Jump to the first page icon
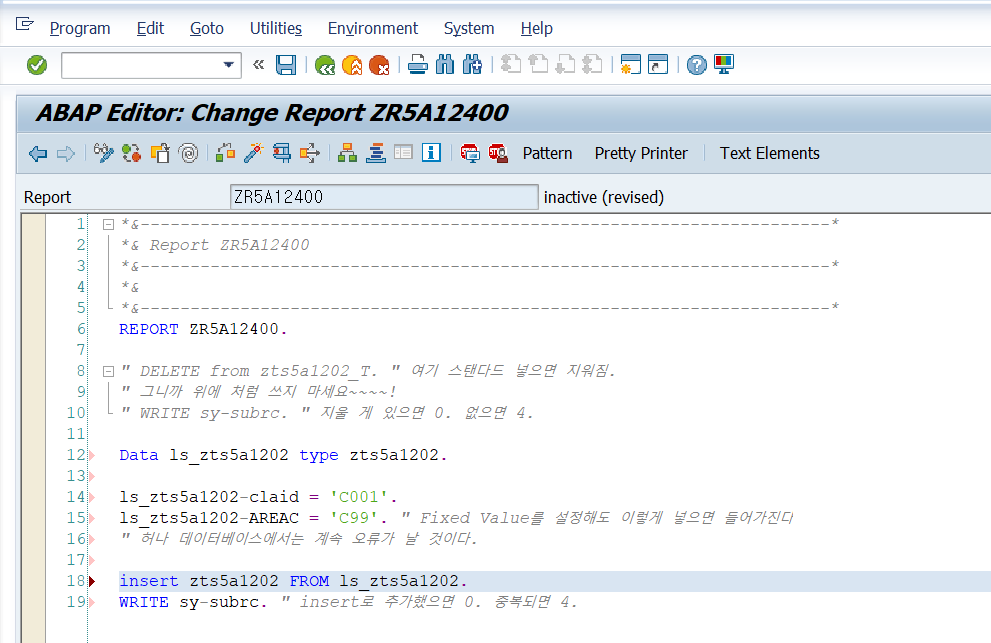This screenshot has width=991, height=643. [x=511, y=64]
